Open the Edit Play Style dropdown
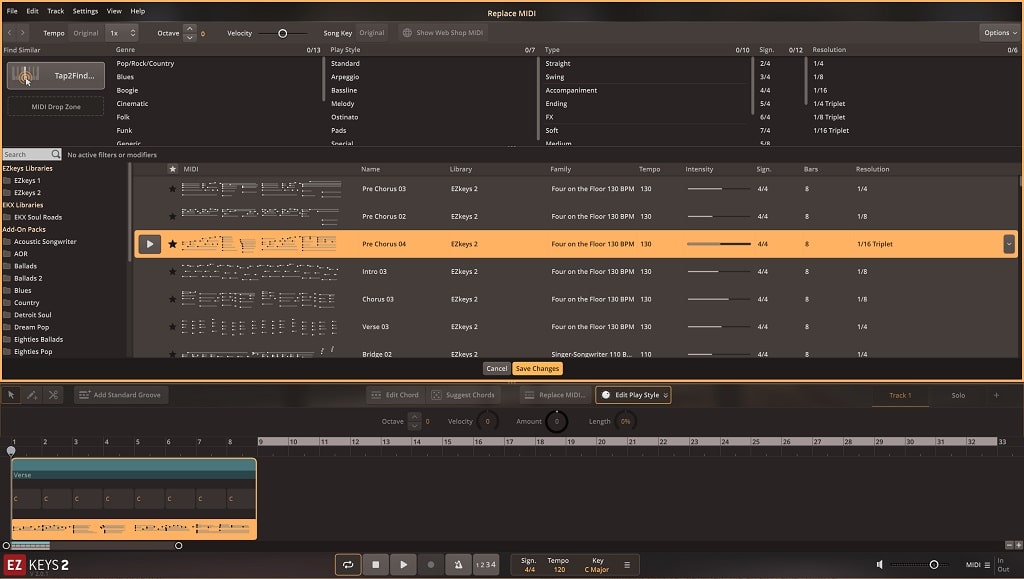 (633, 395)
